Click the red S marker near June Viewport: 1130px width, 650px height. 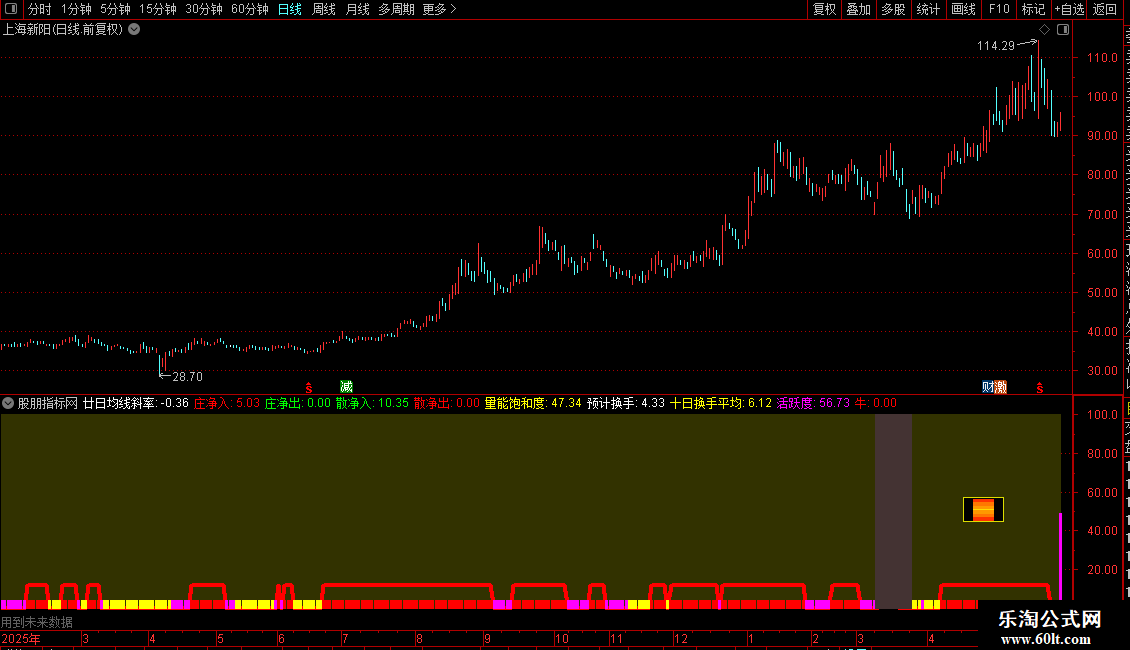pos(309,388)
